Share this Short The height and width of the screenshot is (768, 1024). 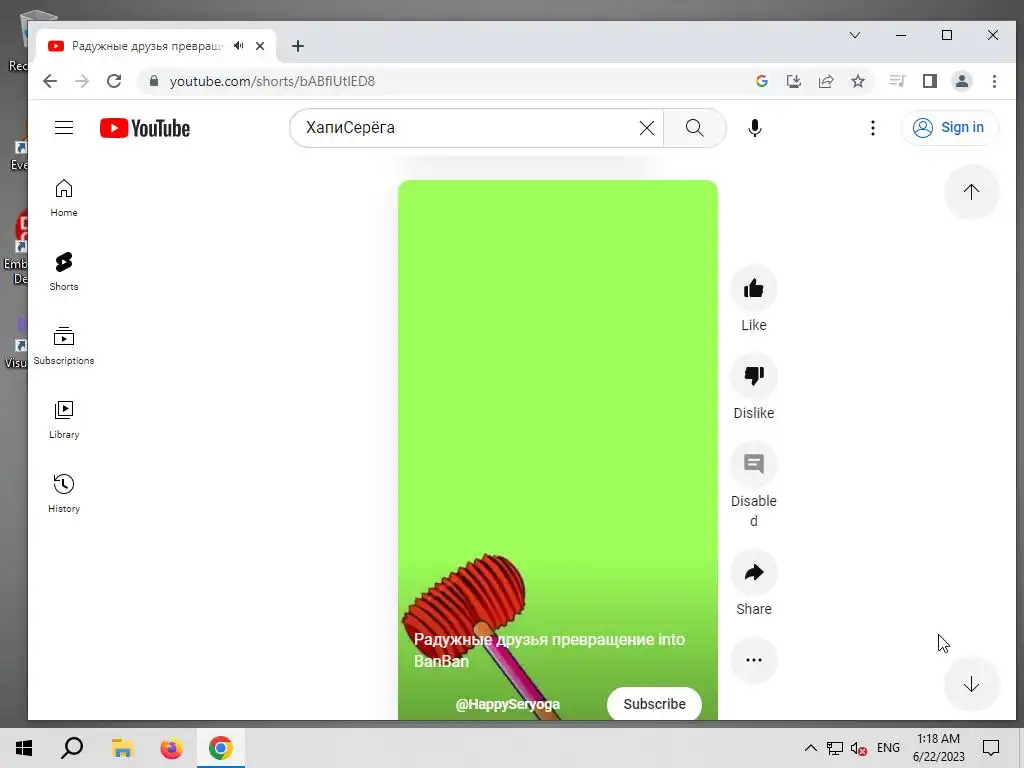[x=754, y=573]
